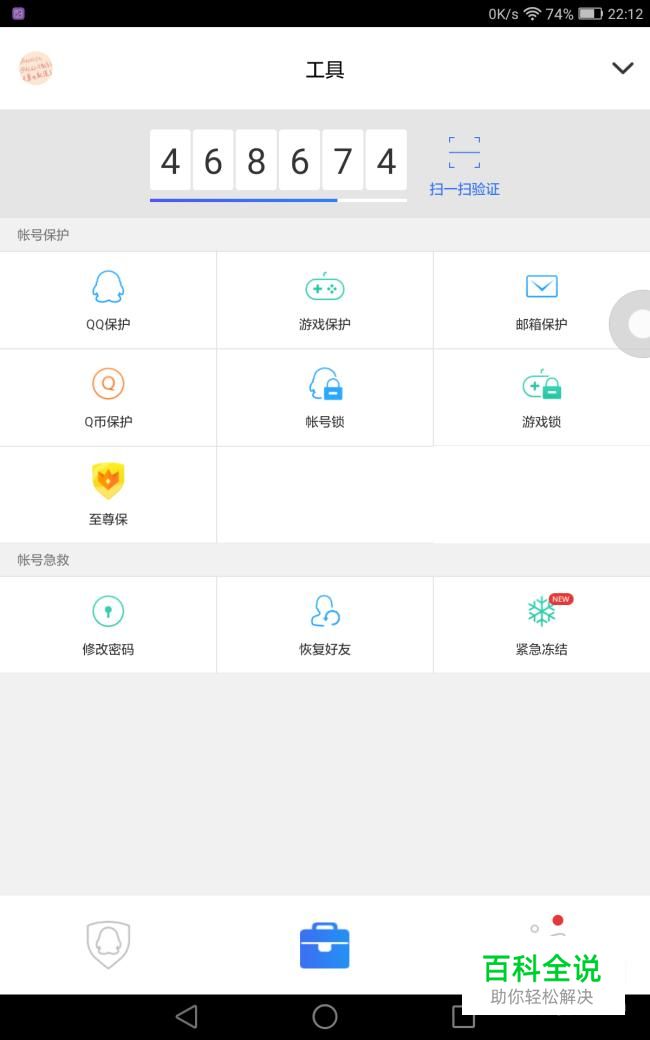Open 游戏保护 gamepad icon
650x1040 pixels.
point(324,287)
